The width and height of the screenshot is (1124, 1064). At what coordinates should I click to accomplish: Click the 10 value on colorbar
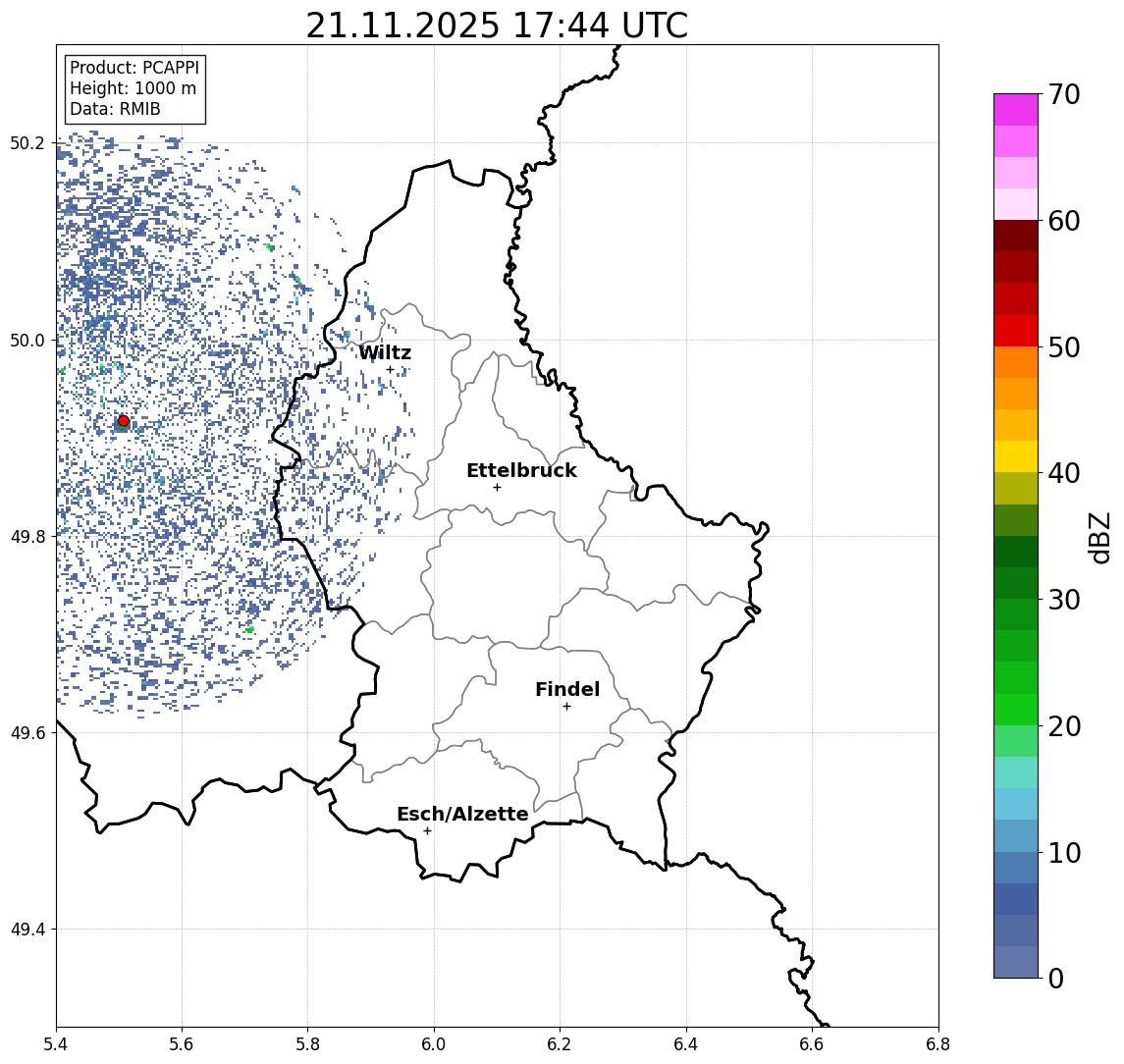tap(1064, 852)
